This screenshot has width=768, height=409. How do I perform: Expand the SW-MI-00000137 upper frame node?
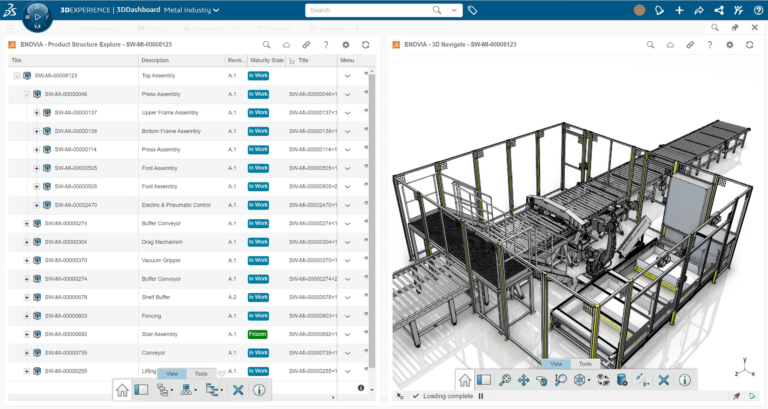coord(36,113)
